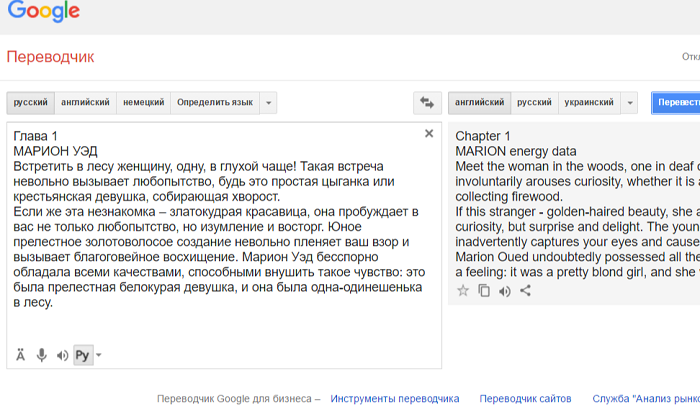
Task: Click source line 'Глава 1'
Action: 35,136
